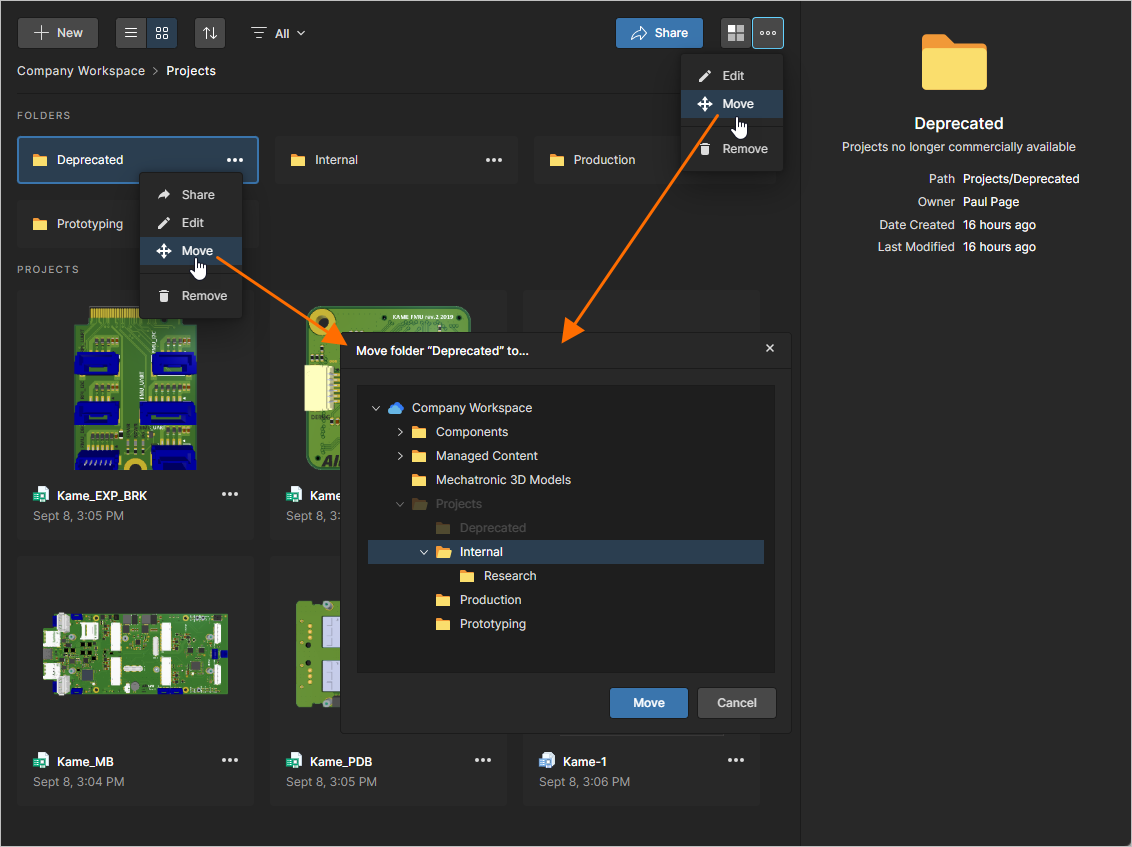Collapse the Internal folder in tree
Image resolution: width=1132 pixels, height=847 pixels.
pyautogui.click(x=424, y=552)
